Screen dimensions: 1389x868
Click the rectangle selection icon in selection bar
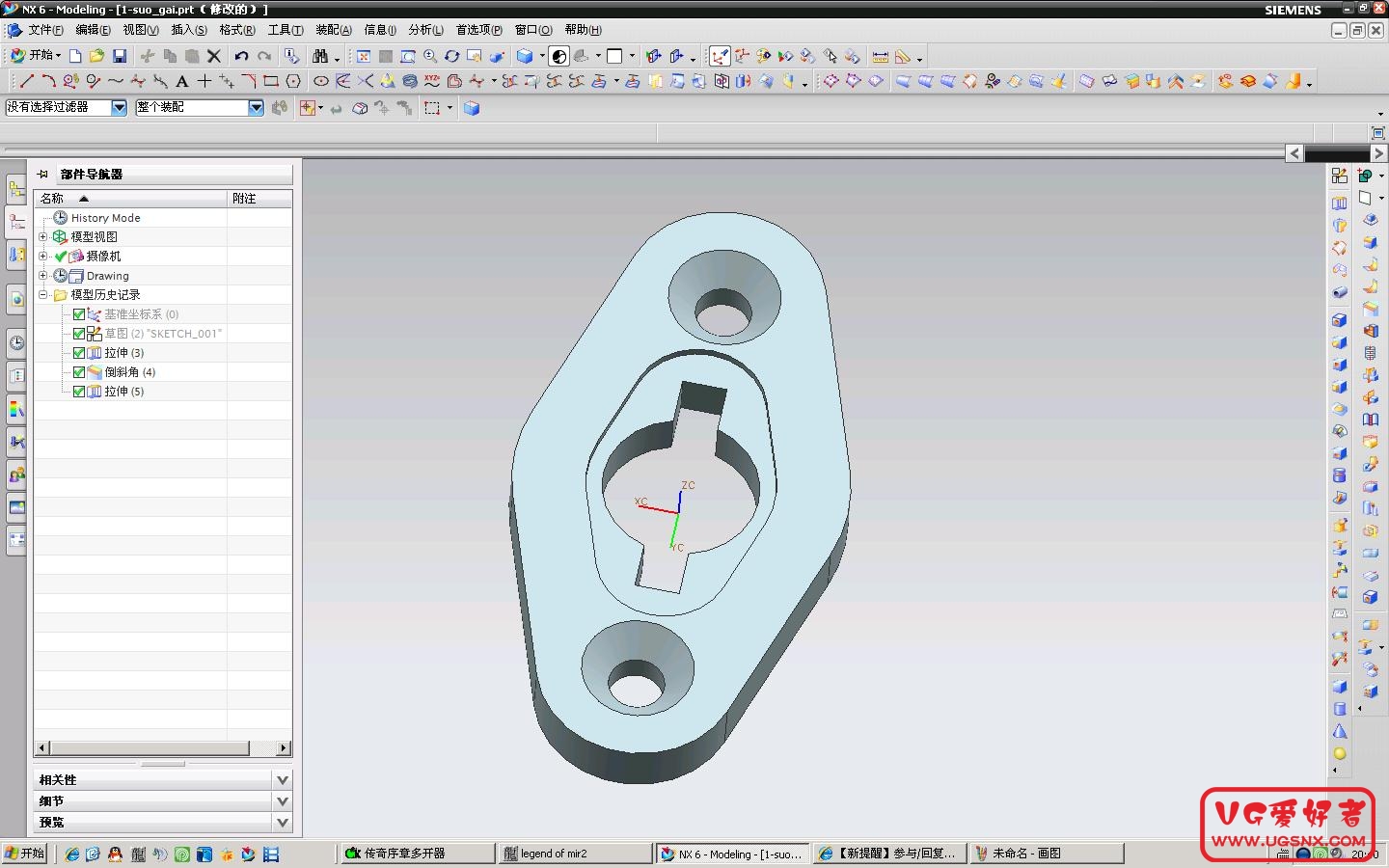click(x=432, y=108)
